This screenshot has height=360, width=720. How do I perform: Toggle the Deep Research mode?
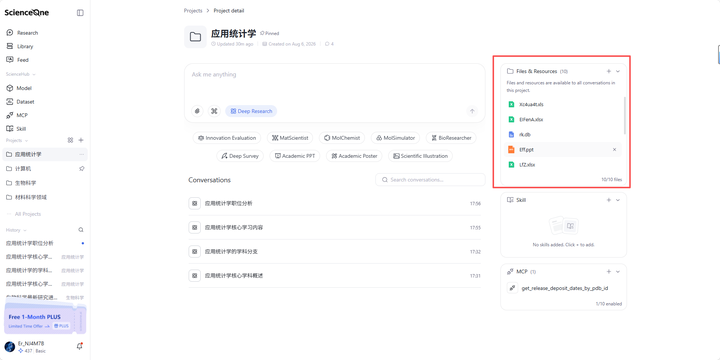pos(251,111)
